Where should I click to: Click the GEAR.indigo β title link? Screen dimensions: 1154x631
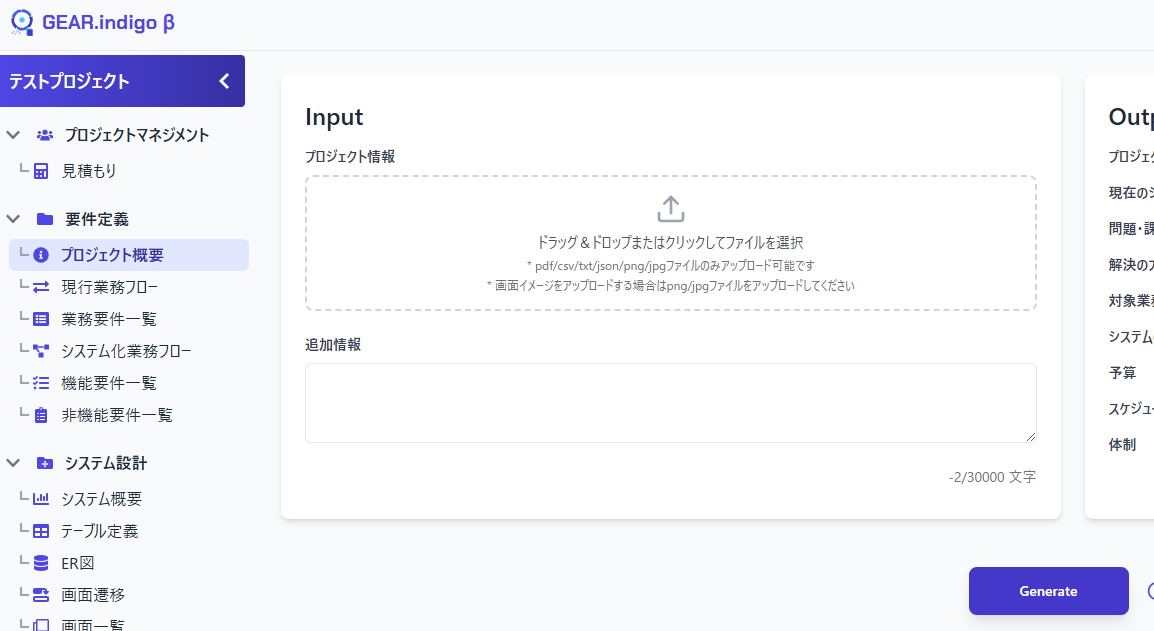coord(108,23)
